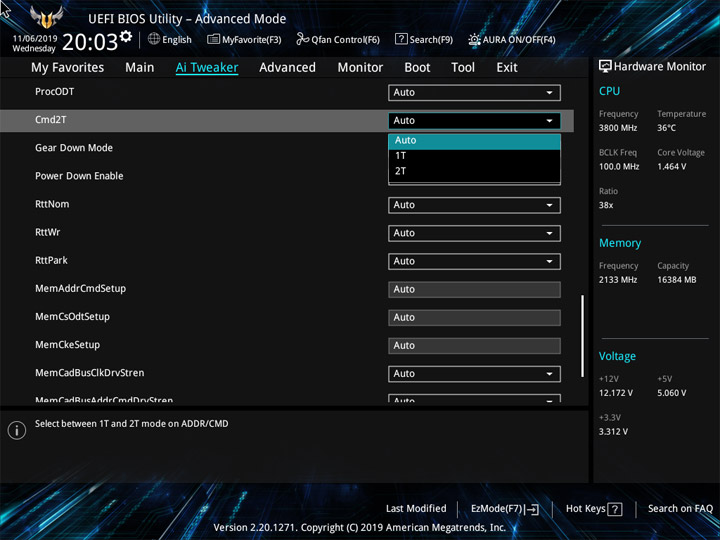Switch to My Favorites tab
Image resolution: width=720 pixels, height=540 pixels.
pos(68,68)
